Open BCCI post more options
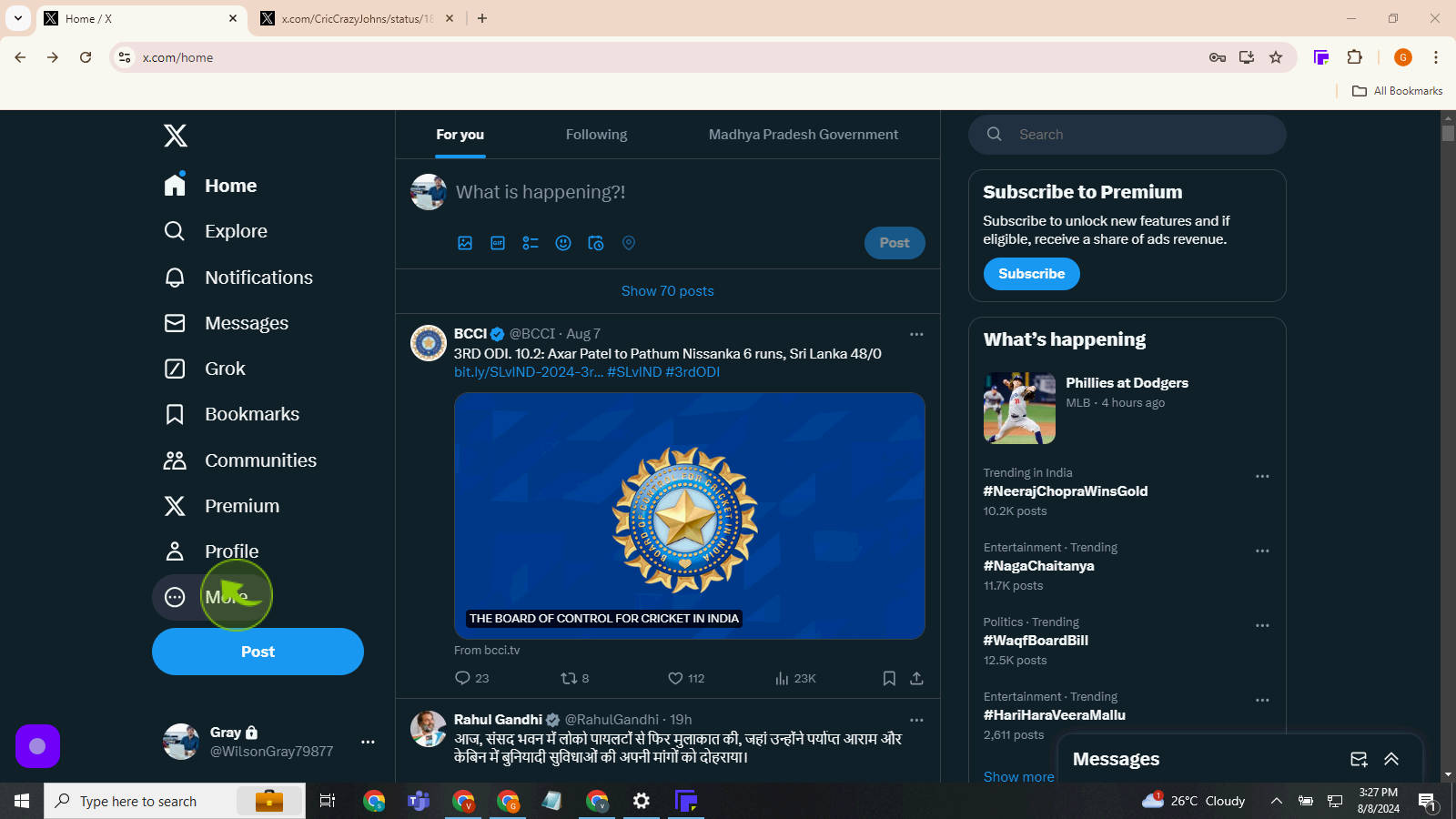Image resolution: width=1456 pixels, height=819 pixels. click(916, 334)
